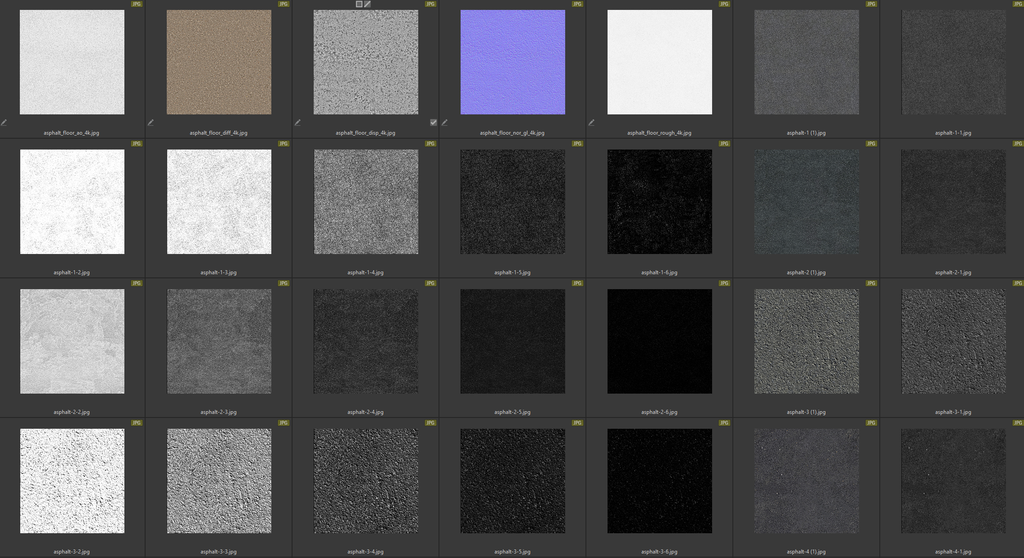Click the JPG badge on asphalt-1-1.jpg
Screen dimensions: 1024x558
click(1018, 4)
